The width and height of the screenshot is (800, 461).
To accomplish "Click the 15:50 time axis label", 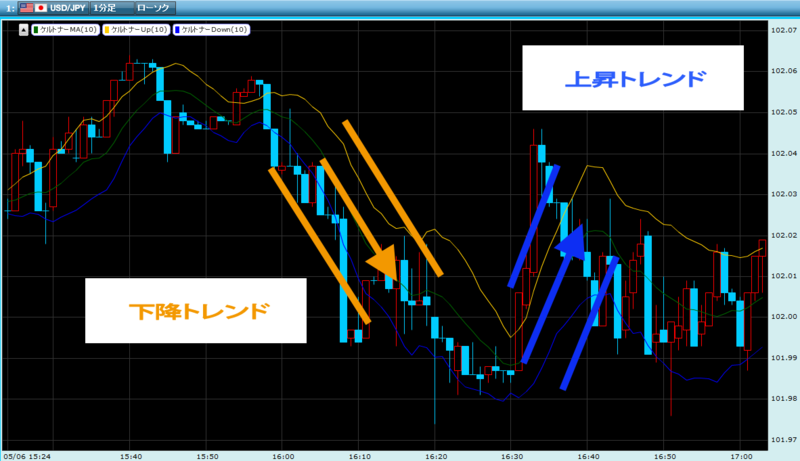I will click(208, 456).
